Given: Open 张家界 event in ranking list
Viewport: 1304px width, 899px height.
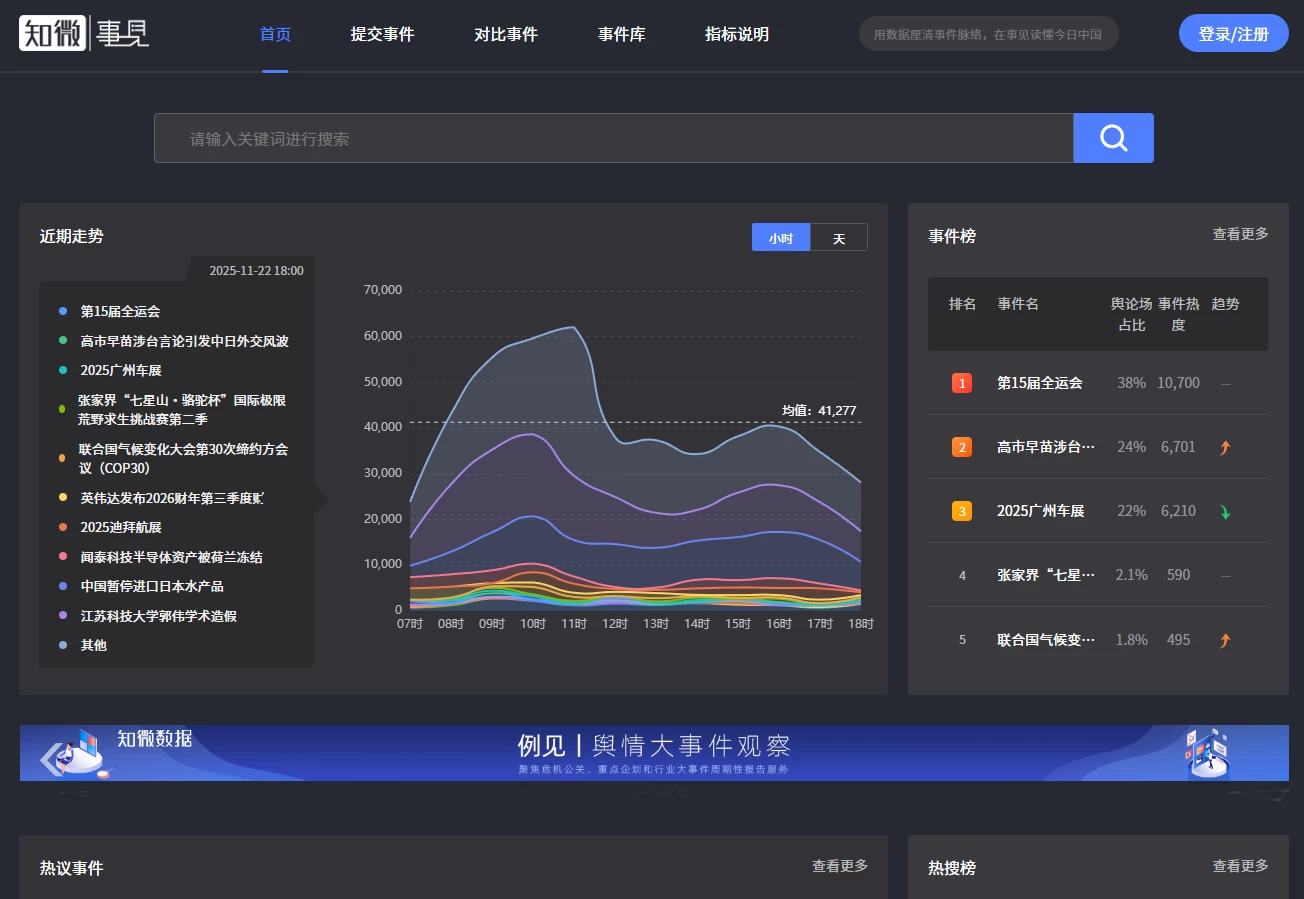Looking at the screenshot, I should pos(1045,575).
